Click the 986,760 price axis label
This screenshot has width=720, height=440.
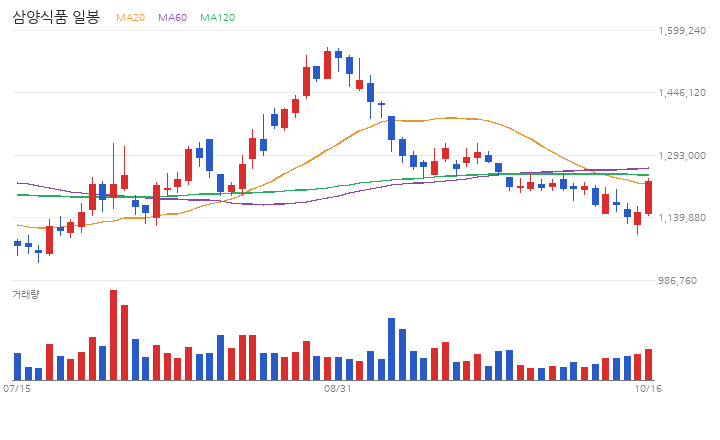677,281
